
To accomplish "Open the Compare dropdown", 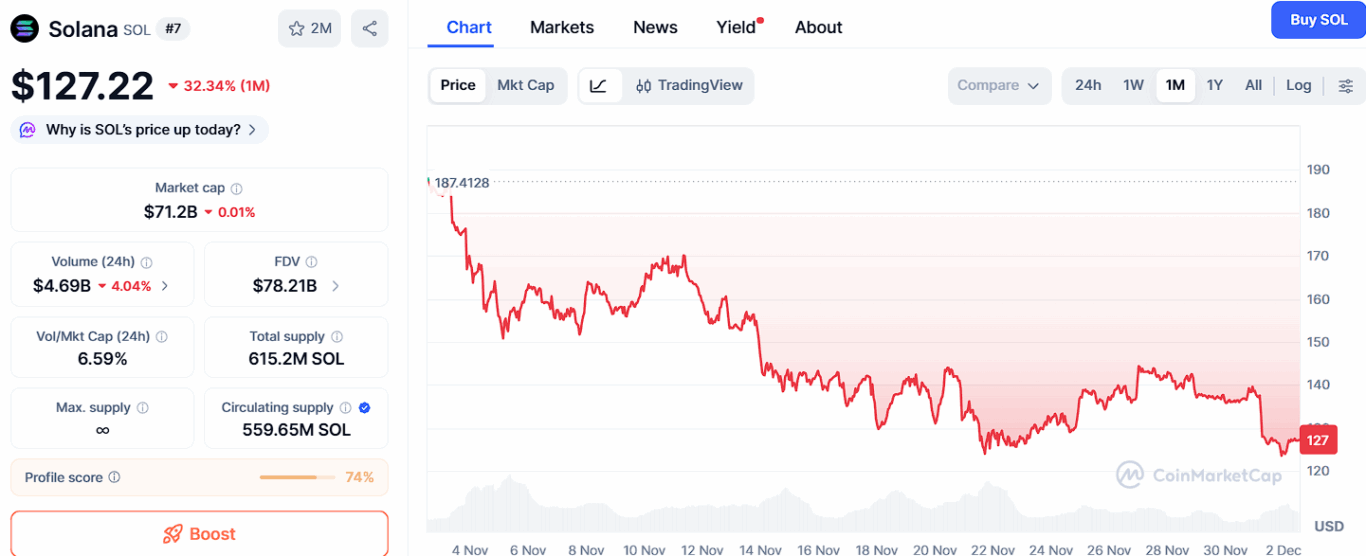I will 998,86.
